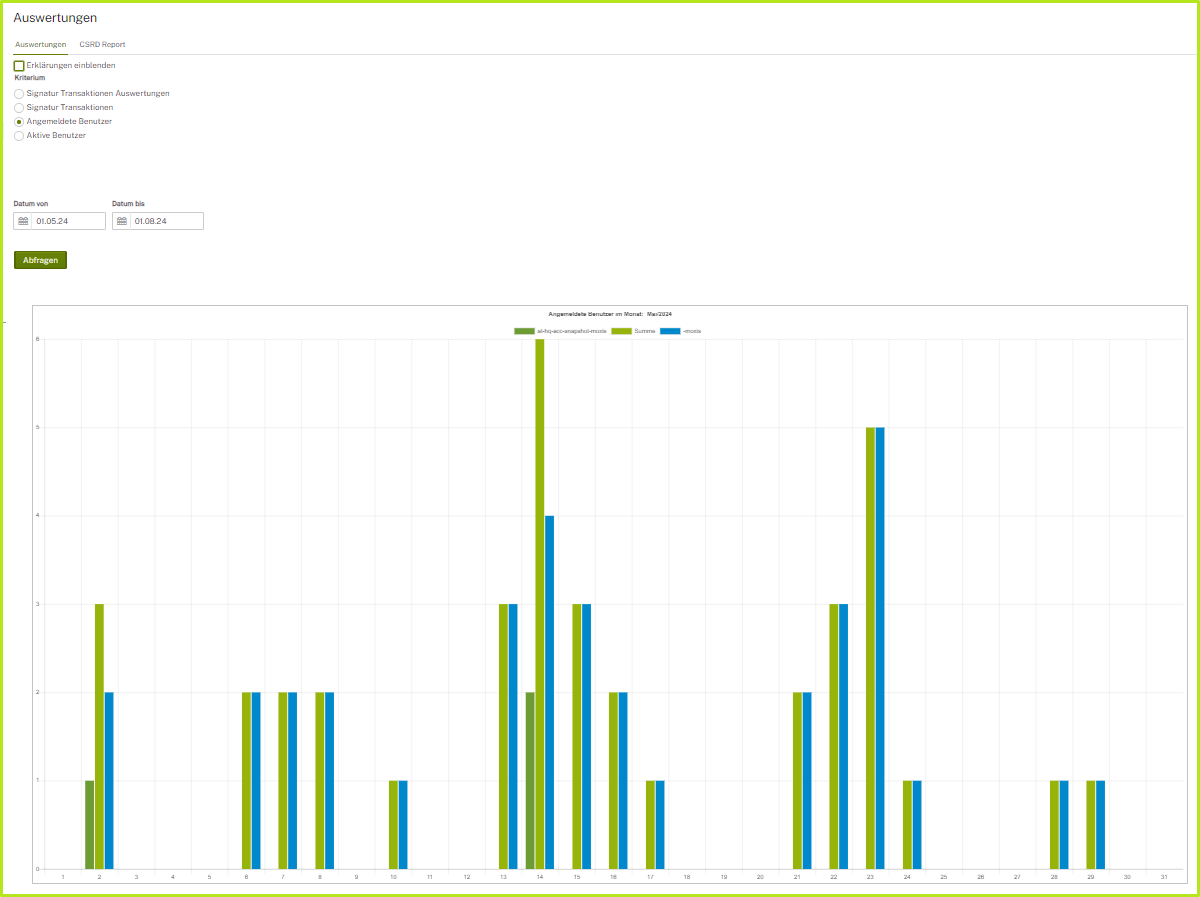
Task: Open the Datum von calendar picker icon
Action: 23,221
